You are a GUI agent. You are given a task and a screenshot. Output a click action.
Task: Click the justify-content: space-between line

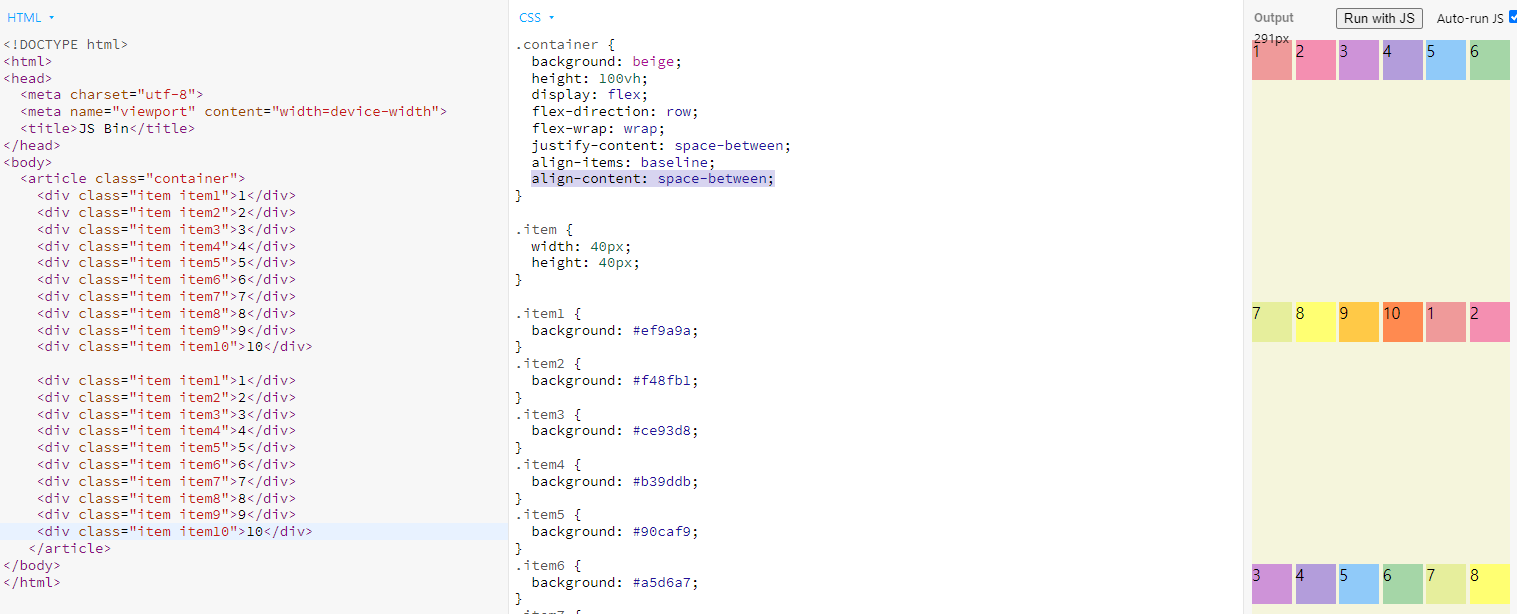660,145
